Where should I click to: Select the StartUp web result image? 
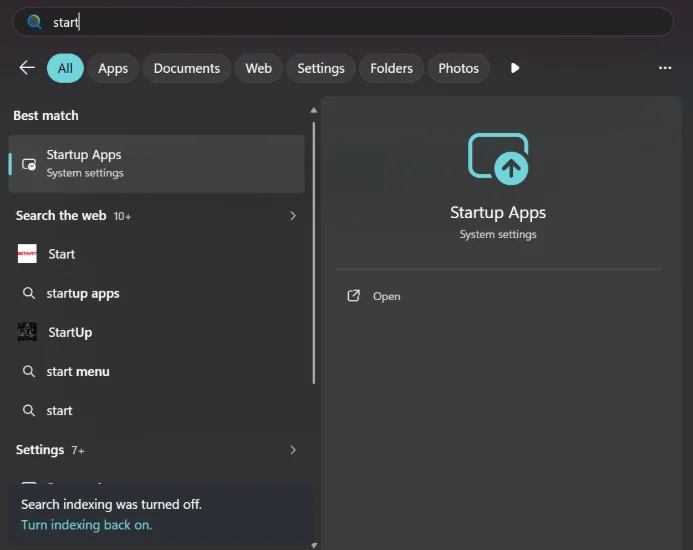pos(27,332)
